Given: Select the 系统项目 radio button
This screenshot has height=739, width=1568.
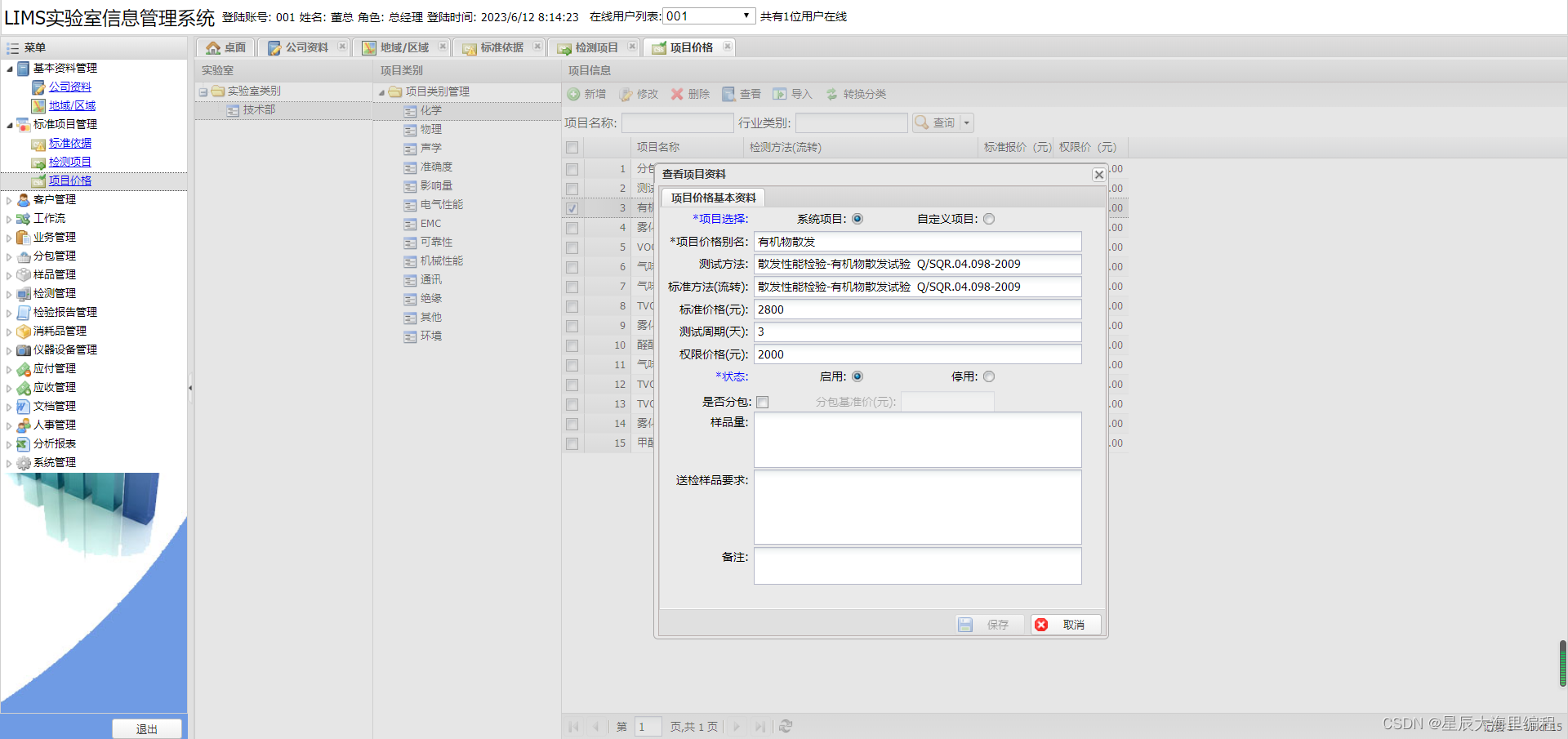Looking at the screenshot, I should [857, 219].
